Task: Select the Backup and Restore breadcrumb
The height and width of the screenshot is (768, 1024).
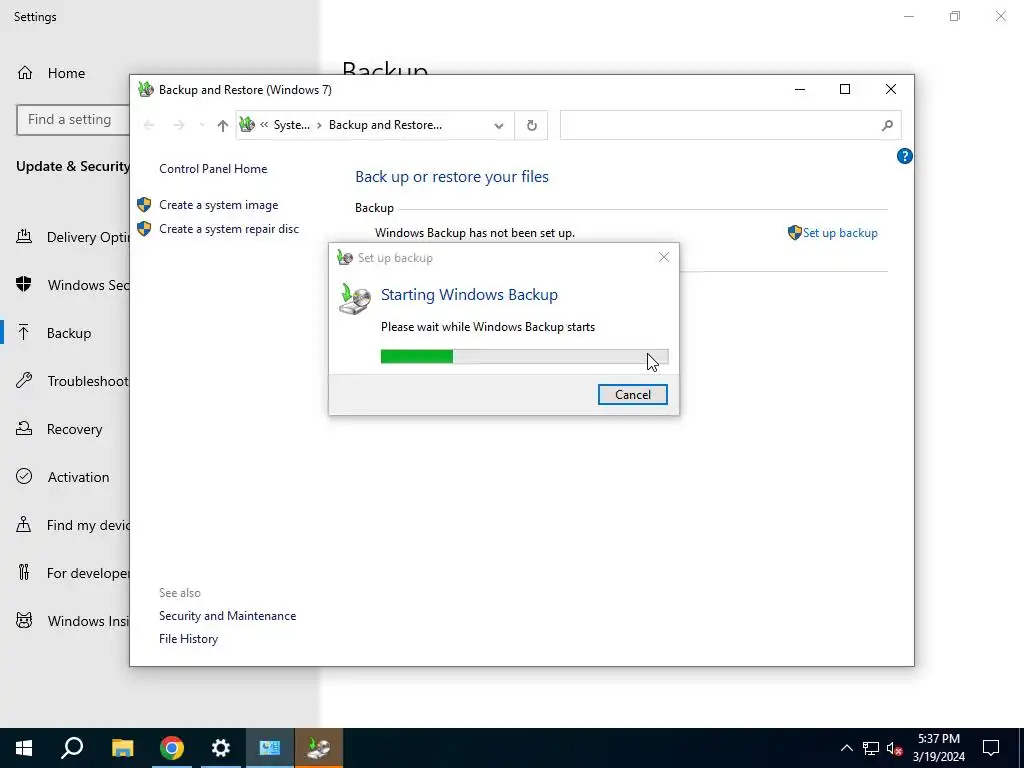Action: 385,125
